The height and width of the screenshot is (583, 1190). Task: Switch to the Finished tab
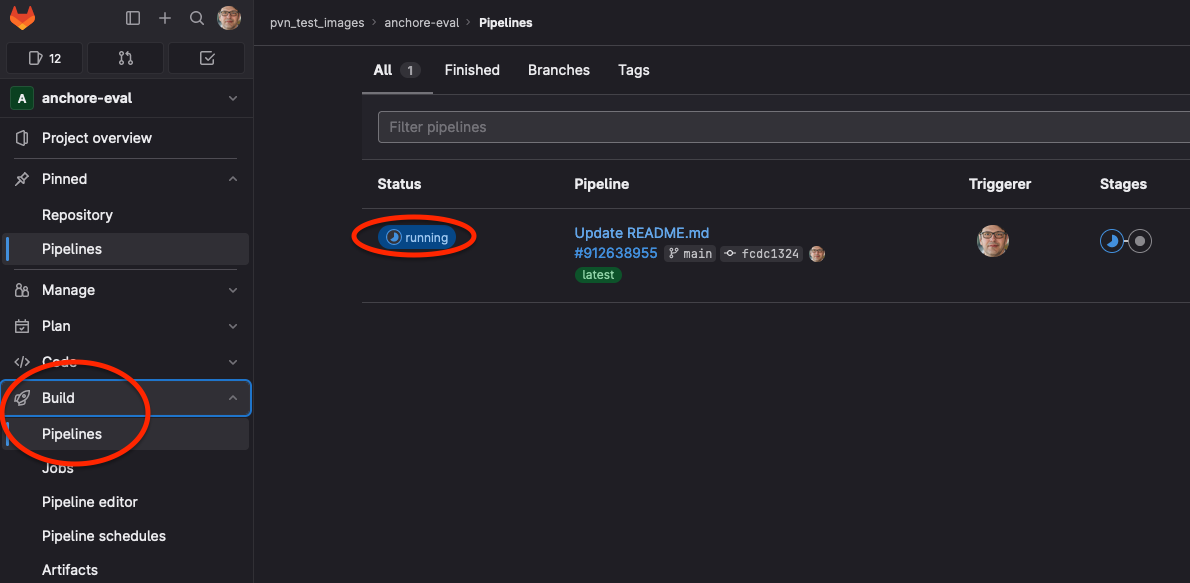(x=472, y=70)
